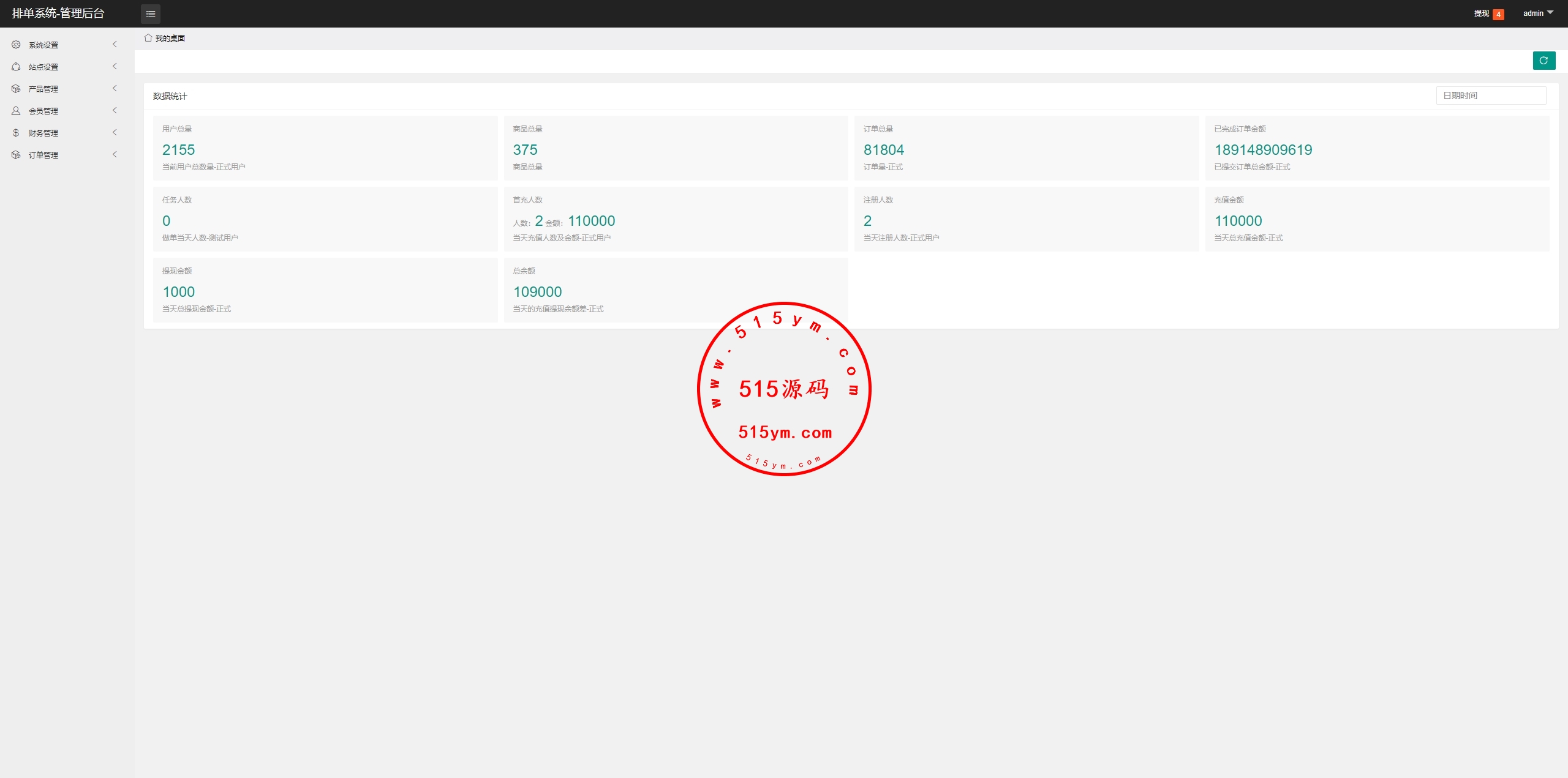Viewport: 1568px width, 778px height.
Task: Click the green refresh icon button
Action: (1543, 61)
